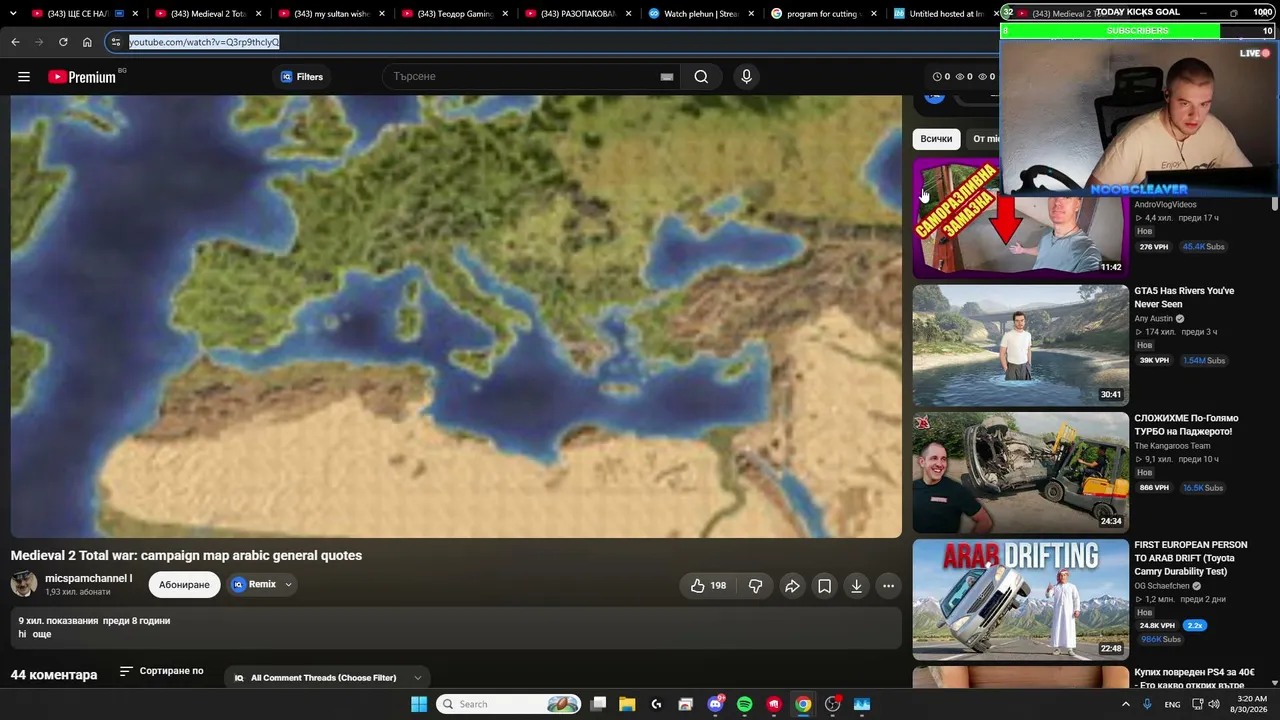Open The Kangaroos Team channel link
Viewport: 1280px width, 720px height.
pos(1172,446)
